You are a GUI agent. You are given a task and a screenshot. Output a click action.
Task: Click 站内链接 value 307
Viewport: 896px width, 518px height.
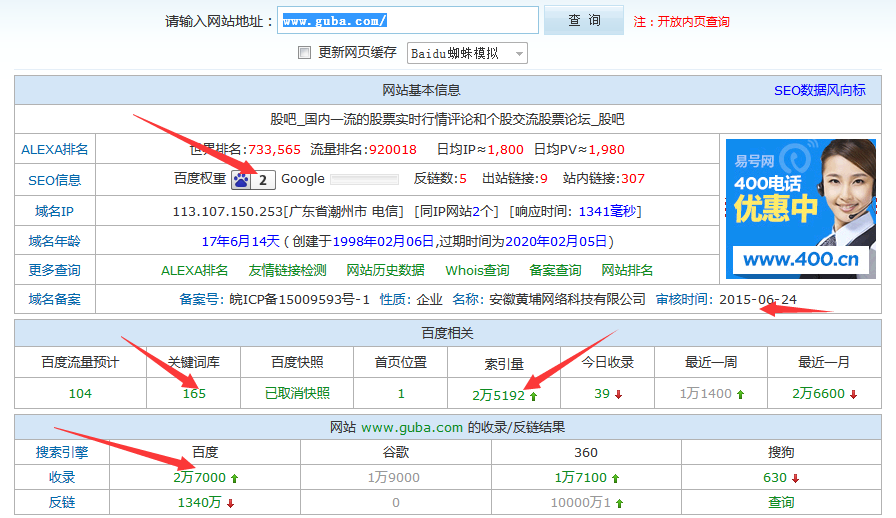click(x=633, y=179)
